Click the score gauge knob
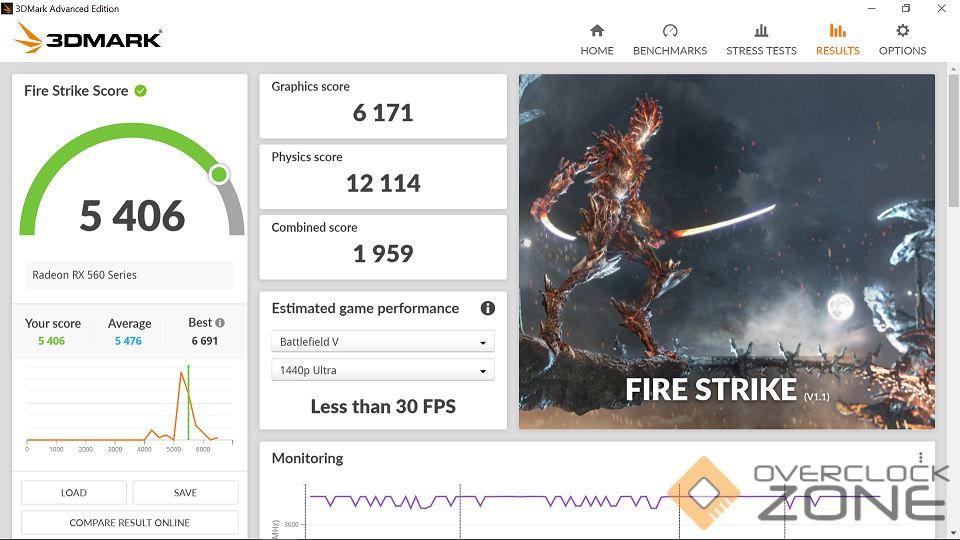Image resolution: width=960 pixels, height=540 pixels. tap(219, 174)
